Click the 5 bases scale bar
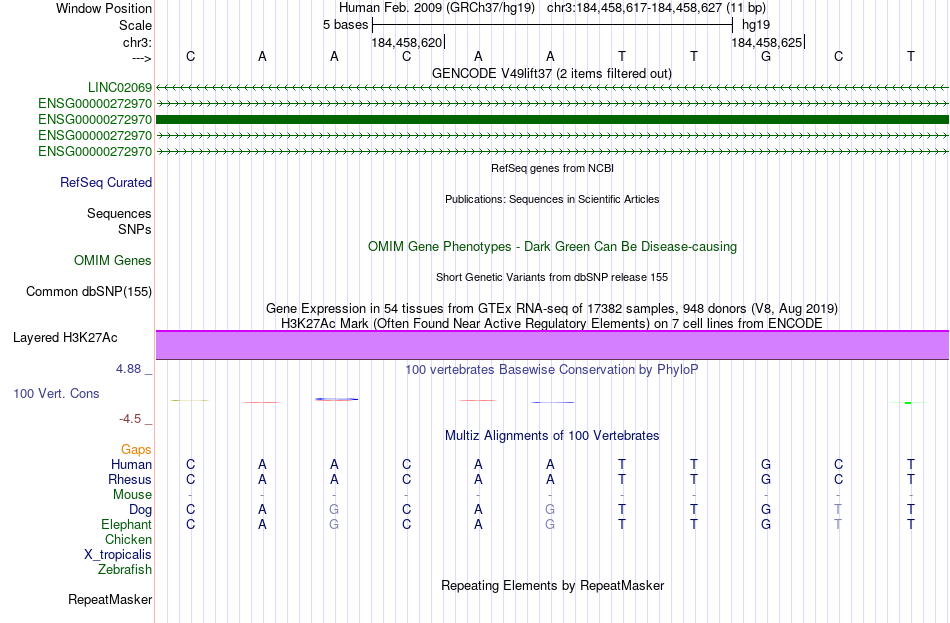 553,25
